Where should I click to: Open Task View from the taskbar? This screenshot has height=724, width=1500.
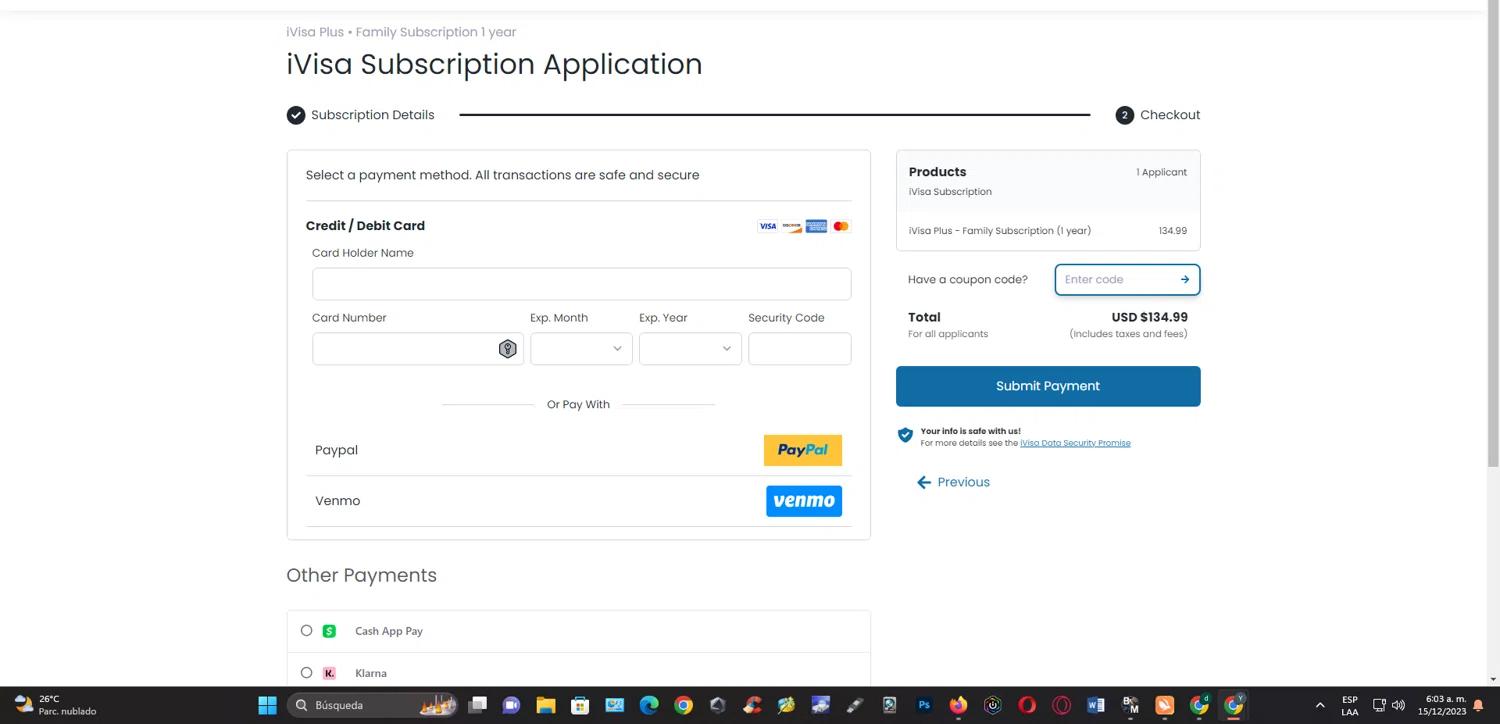coord(477,705)
